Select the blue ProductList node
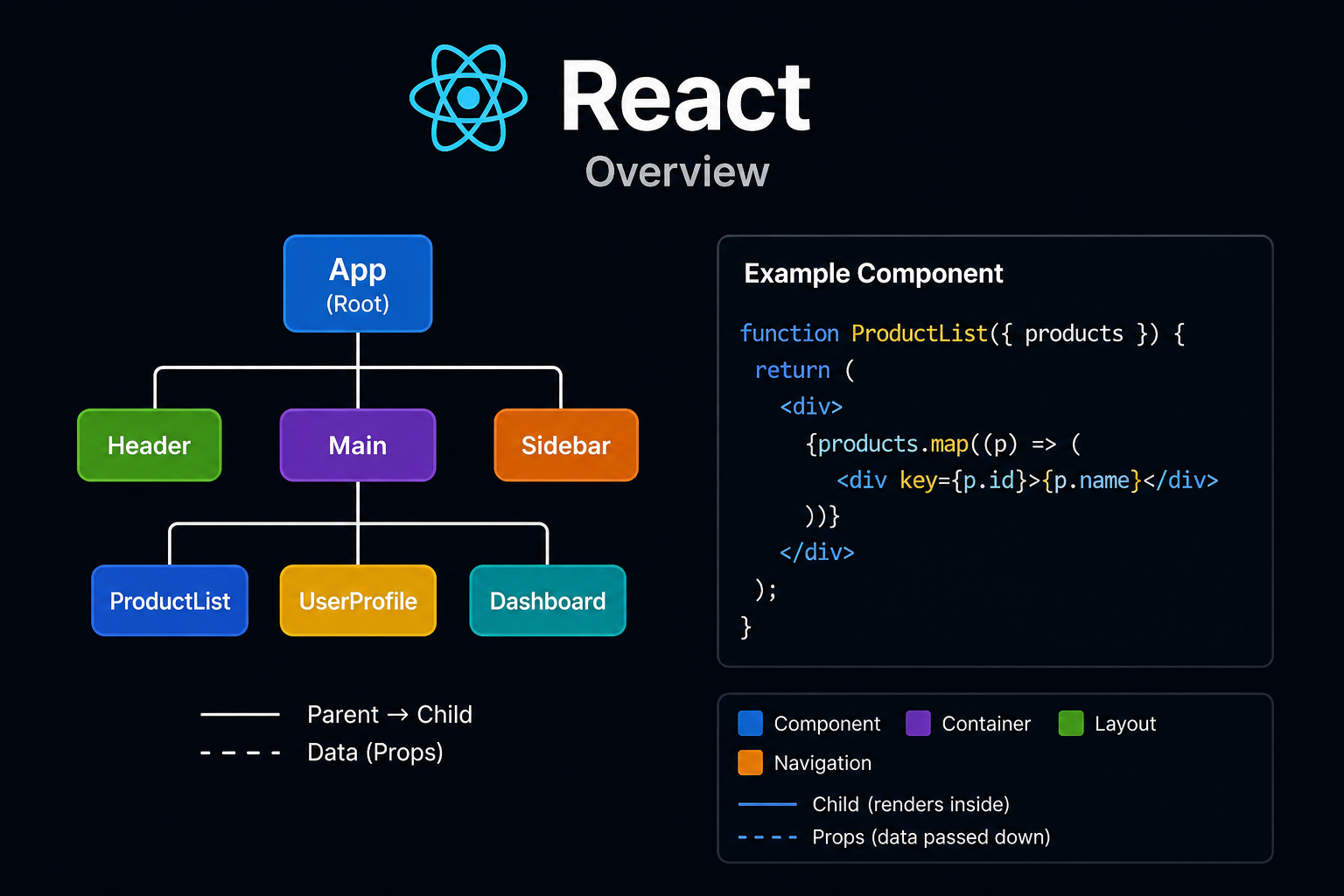 (170, 600)
